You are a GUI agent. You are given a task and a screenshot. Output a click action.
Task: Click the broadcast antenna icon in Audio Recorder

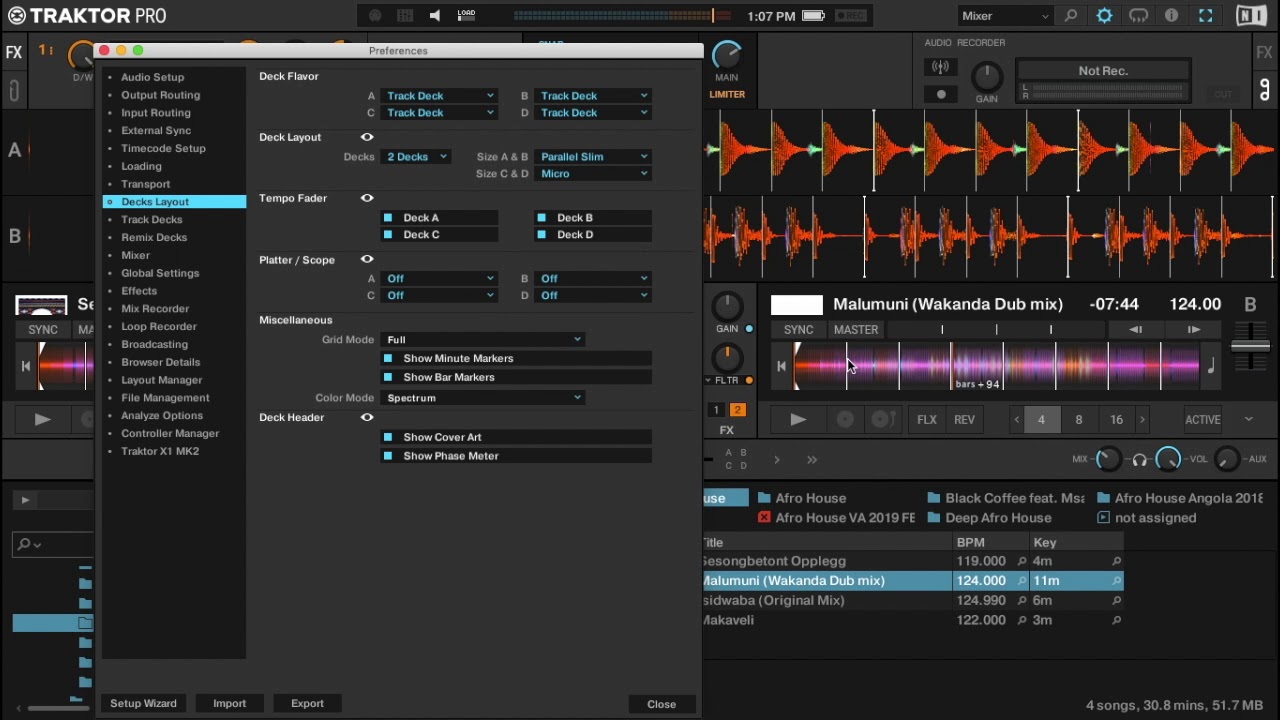940,67
